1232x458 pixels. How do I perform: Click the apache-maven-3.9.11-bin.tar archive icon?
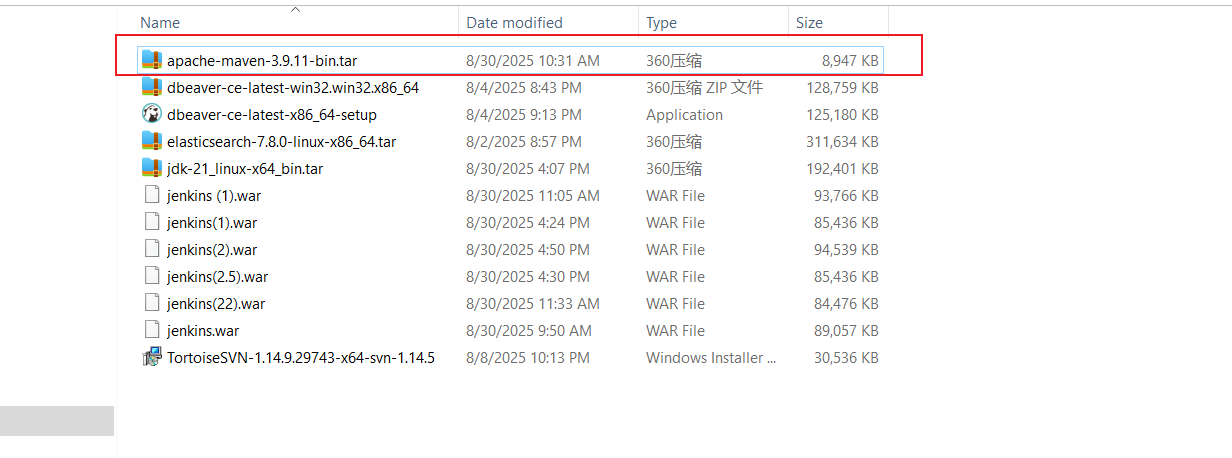click(x=151, y=60)
